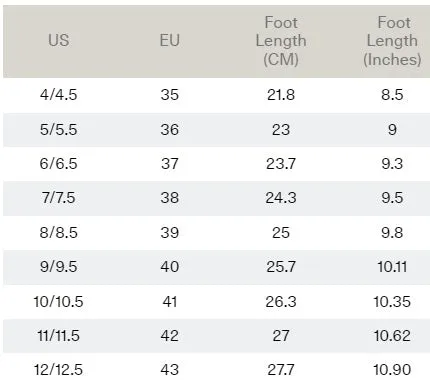
Task: Select EU size 37 cell
Action: coord(170,164)
